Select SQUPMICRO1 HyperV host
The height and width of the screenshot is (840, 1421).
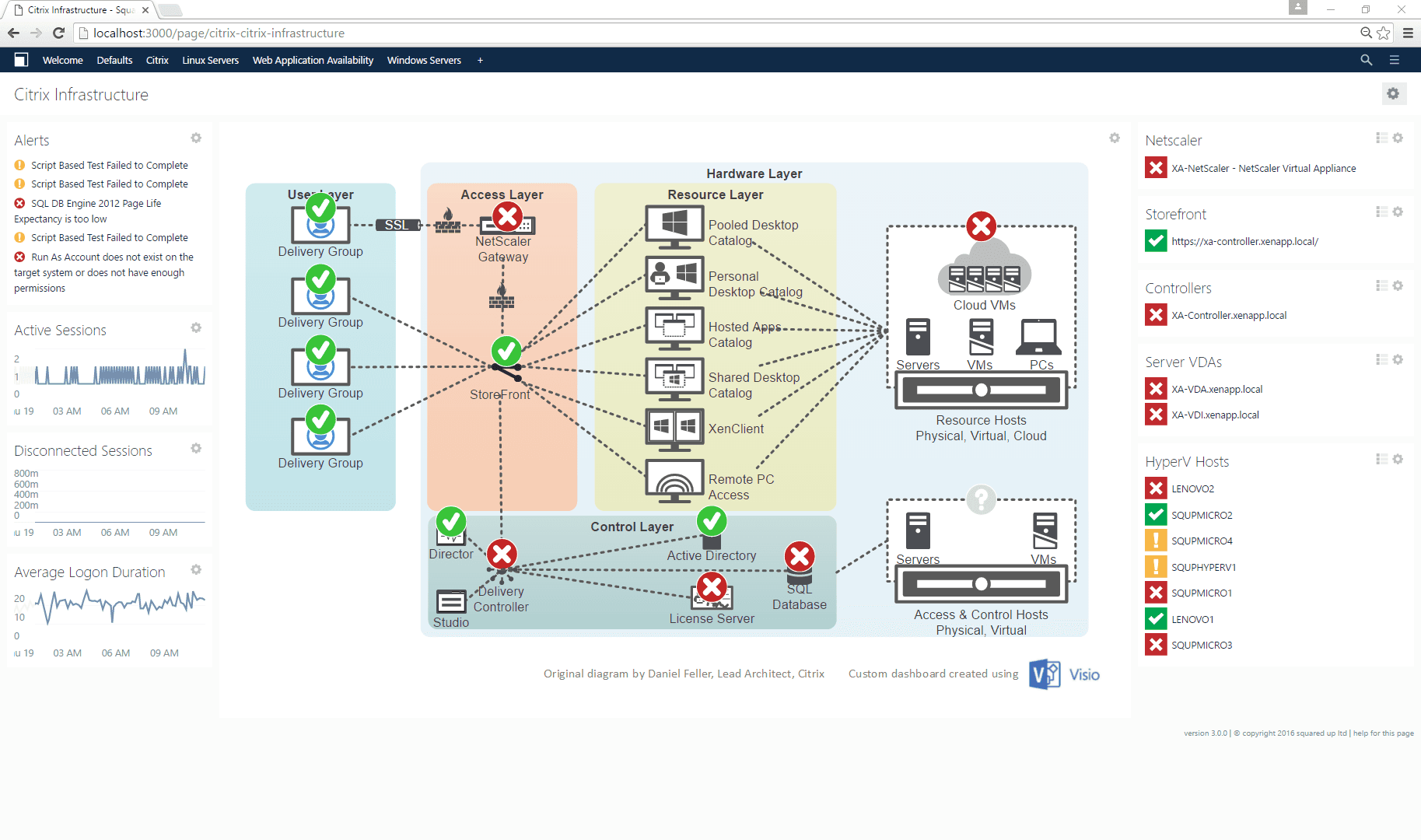[x=1189, y=593]
